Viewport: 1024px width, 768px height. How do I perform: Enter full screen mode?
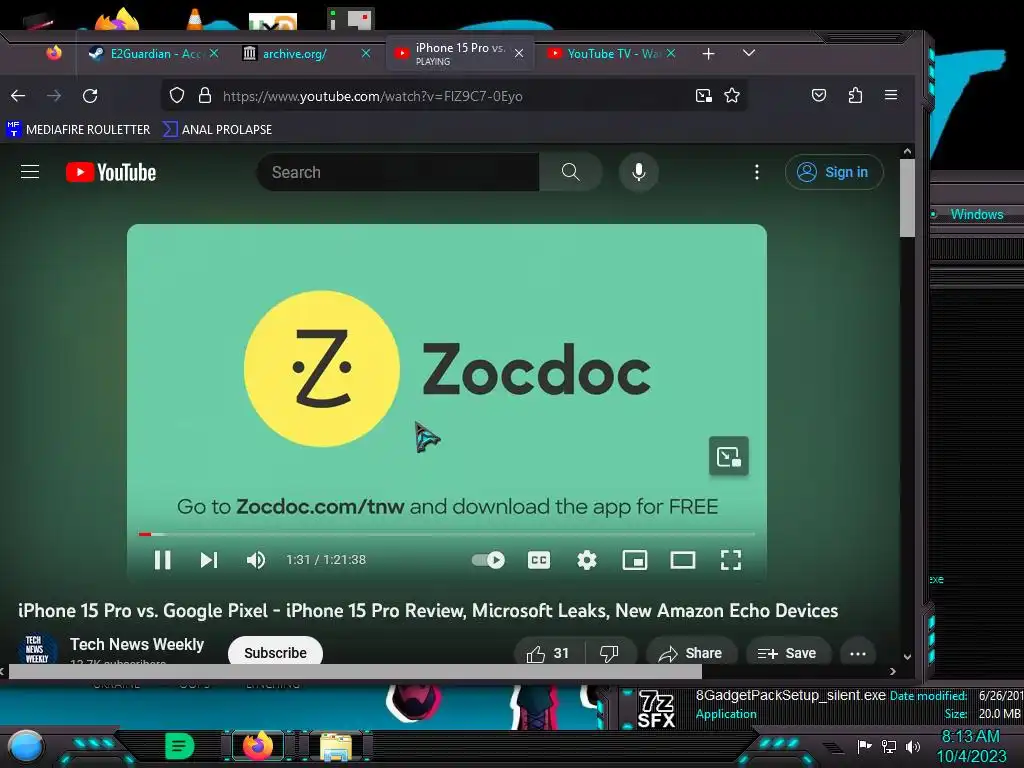[731, 560]
